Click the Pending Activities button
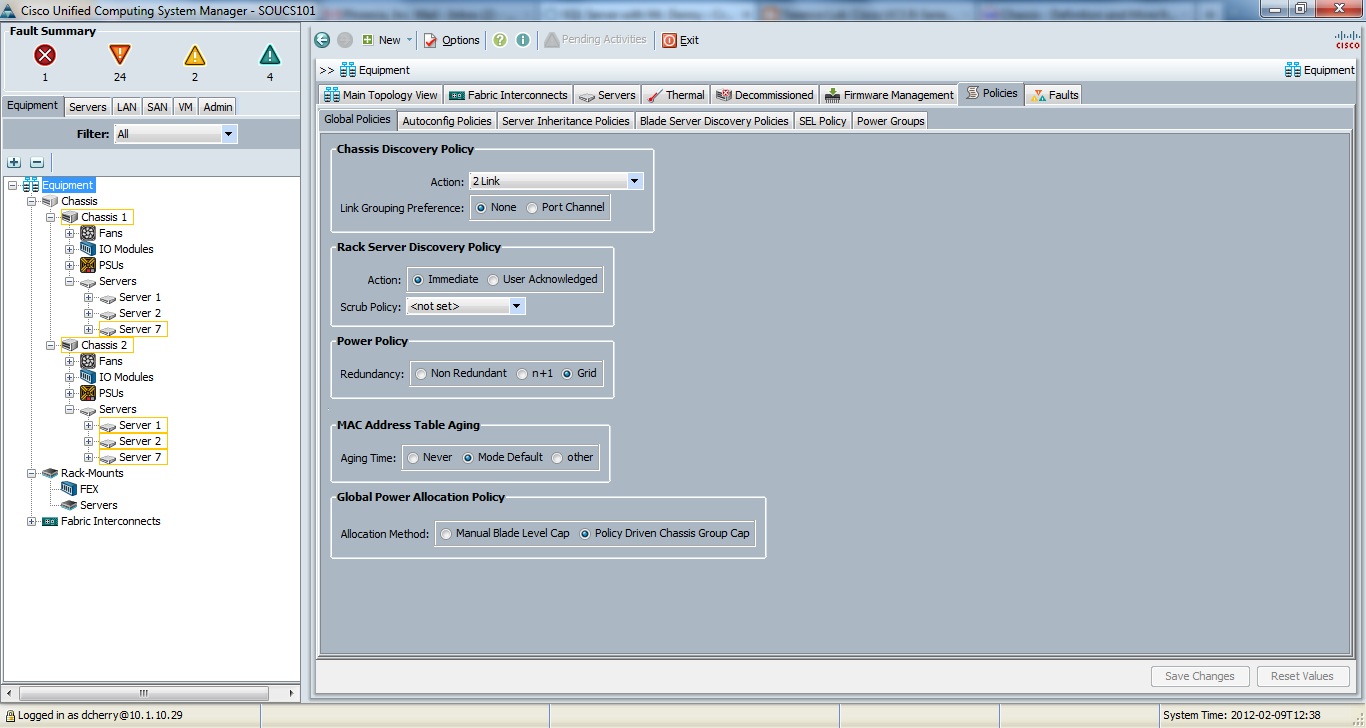 tap(595, 40)
